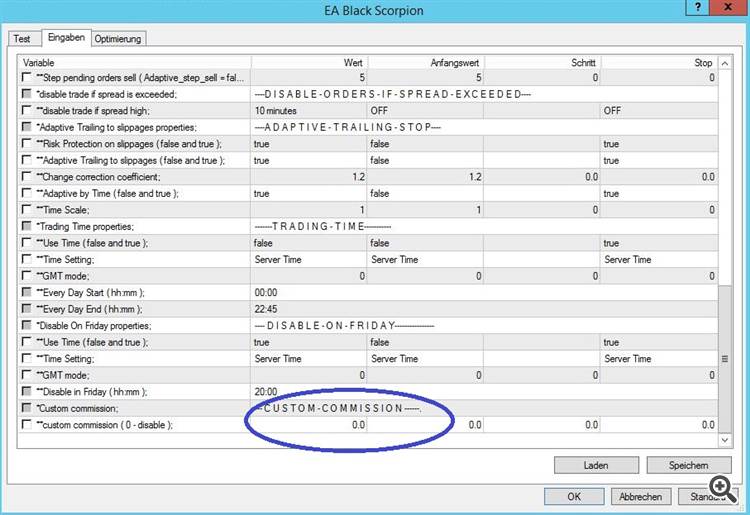This screenshot has height=515, width=750.
Task: Click the Stop column header
Action: point(660,63)
